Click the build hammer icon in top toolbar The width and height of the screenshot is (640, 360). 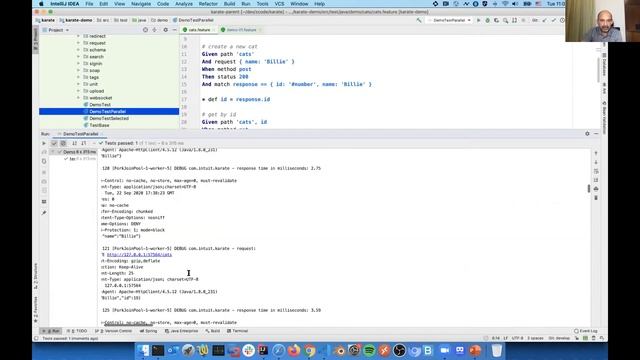[419, 20]
